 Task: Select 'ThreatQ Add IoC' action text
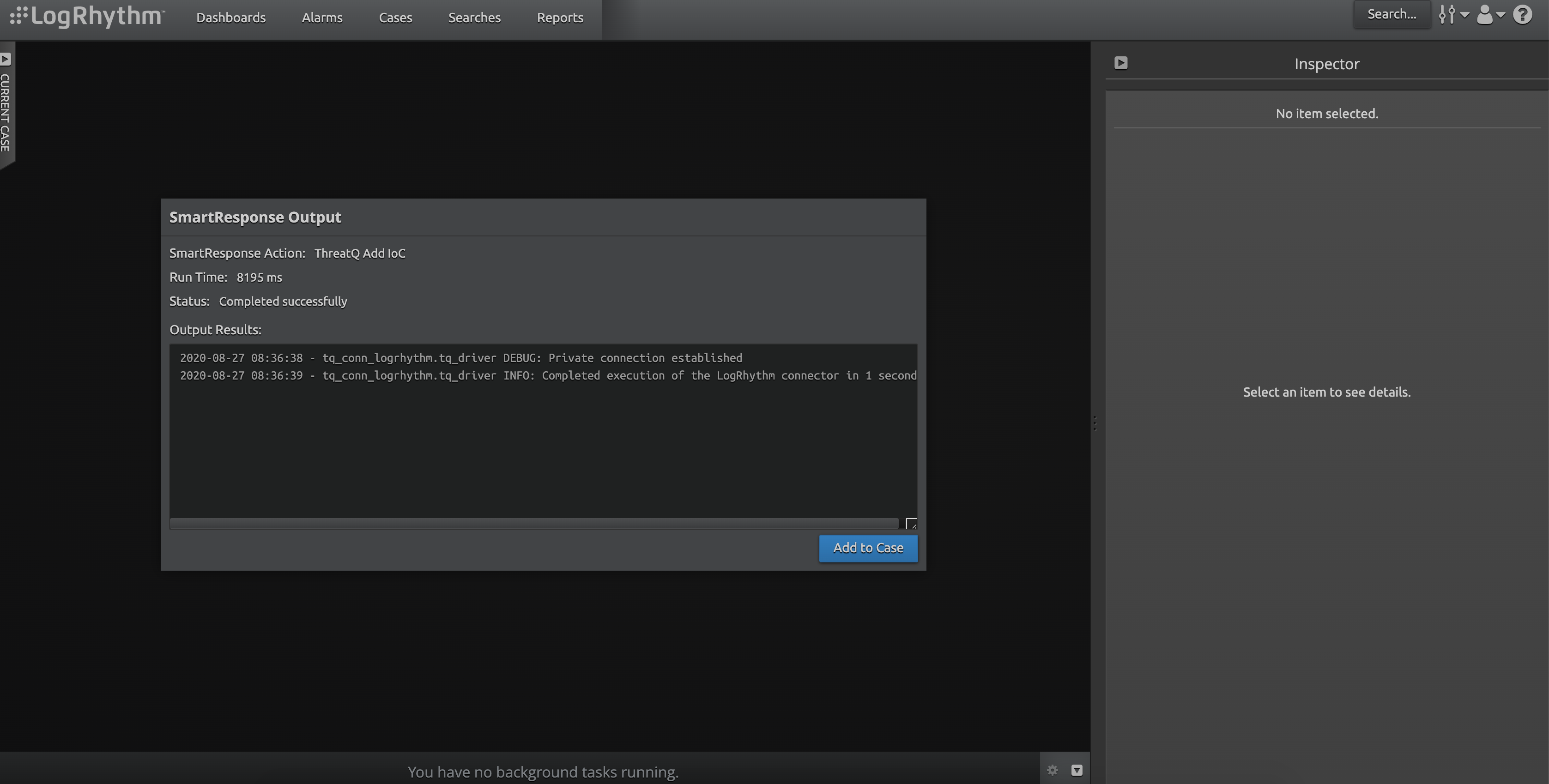coord(360,253)
